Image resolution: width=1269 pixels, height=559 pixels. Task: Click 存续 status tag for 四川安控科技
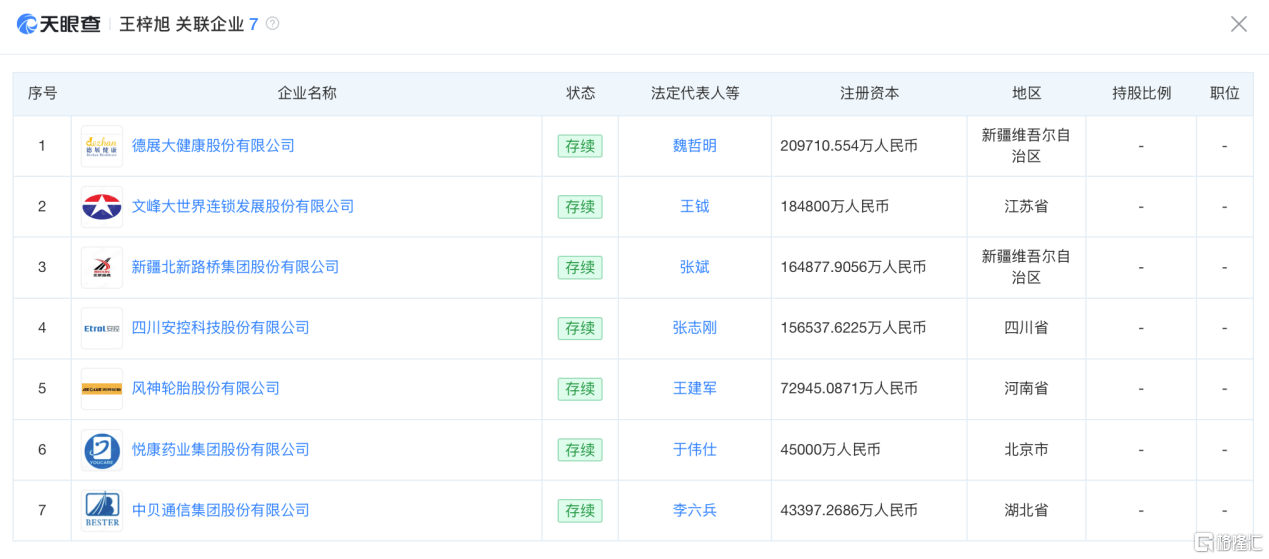pos(580,328)
